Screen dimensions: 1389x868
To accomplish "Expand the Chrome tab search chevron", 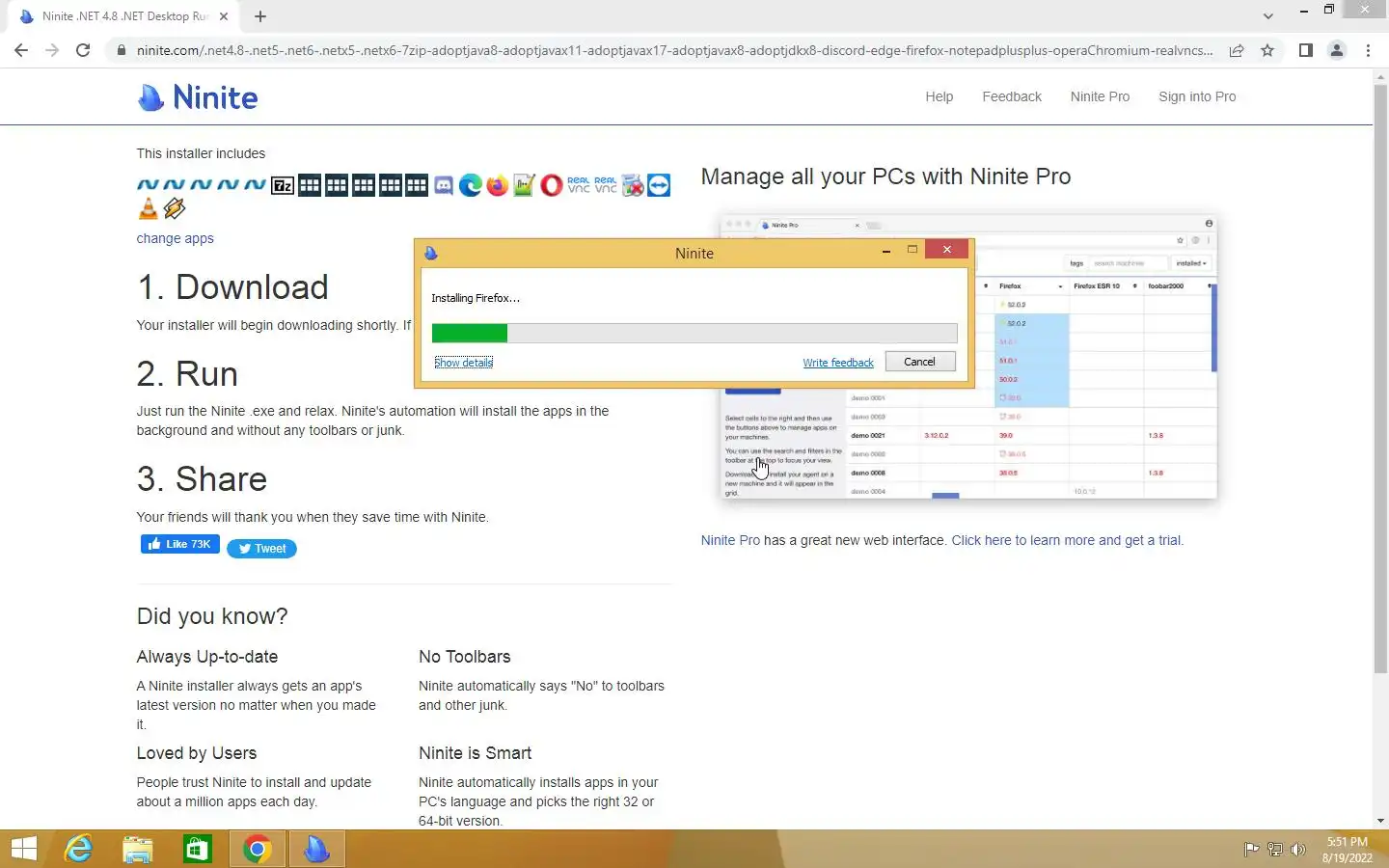I will (1268, 16).
